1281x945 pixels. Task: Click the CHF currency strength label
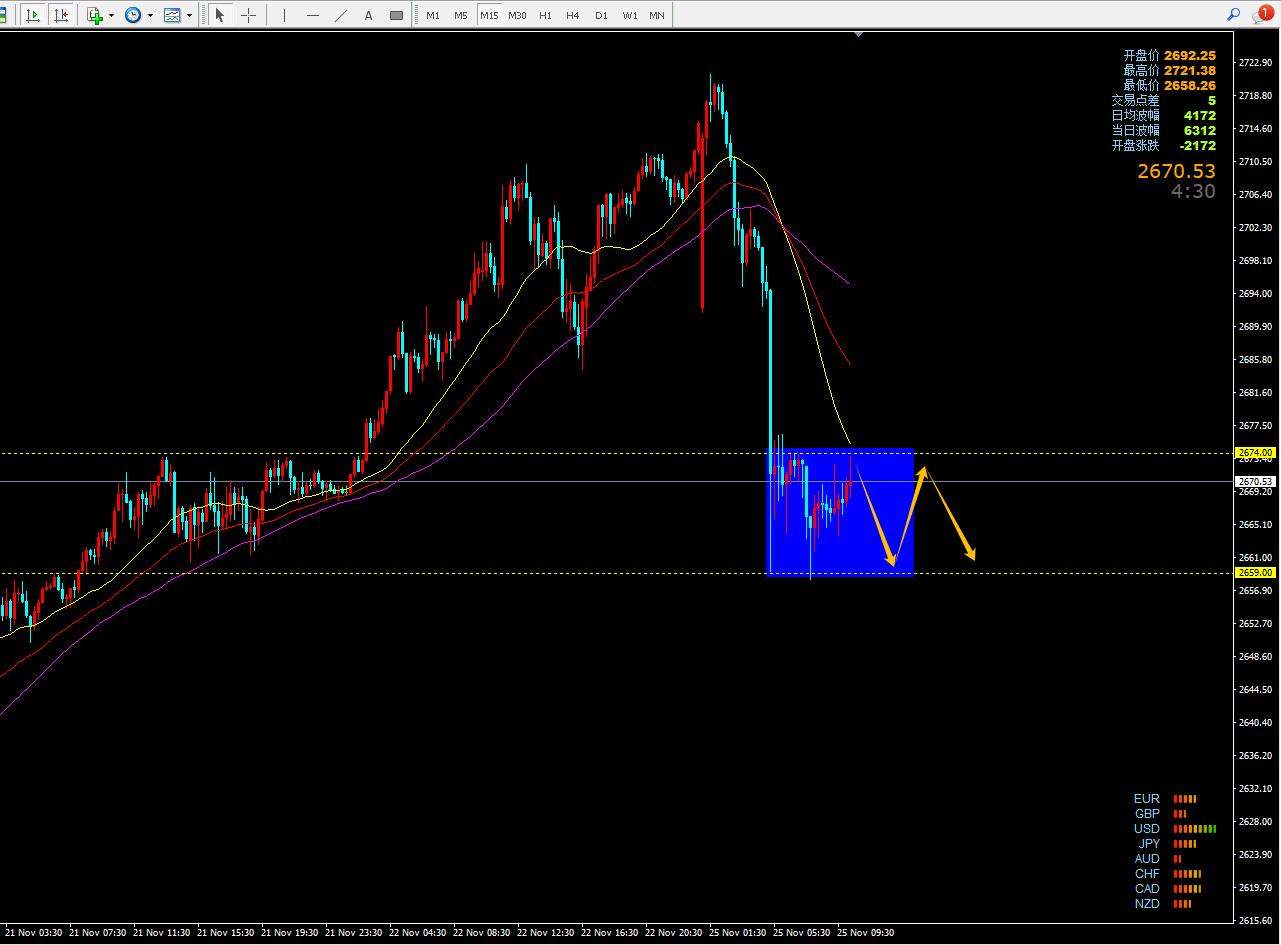1147,874
